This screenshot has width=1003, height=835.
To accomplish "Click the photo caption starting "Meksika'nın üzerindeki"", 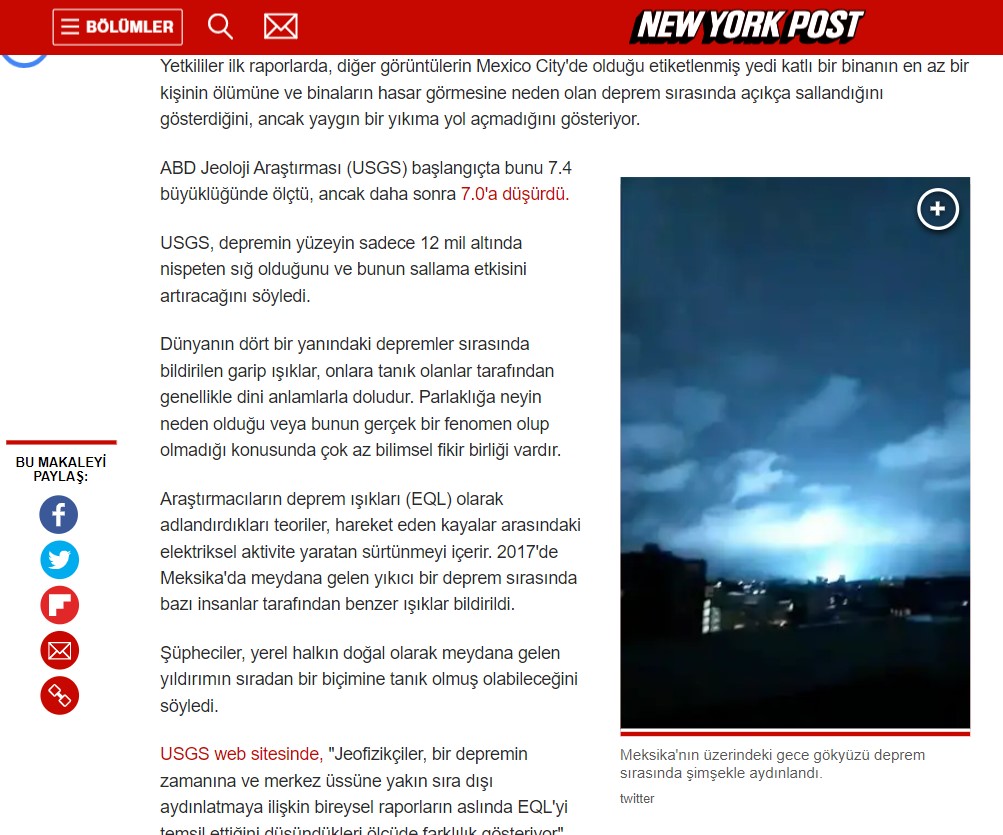I will [772, 764].
